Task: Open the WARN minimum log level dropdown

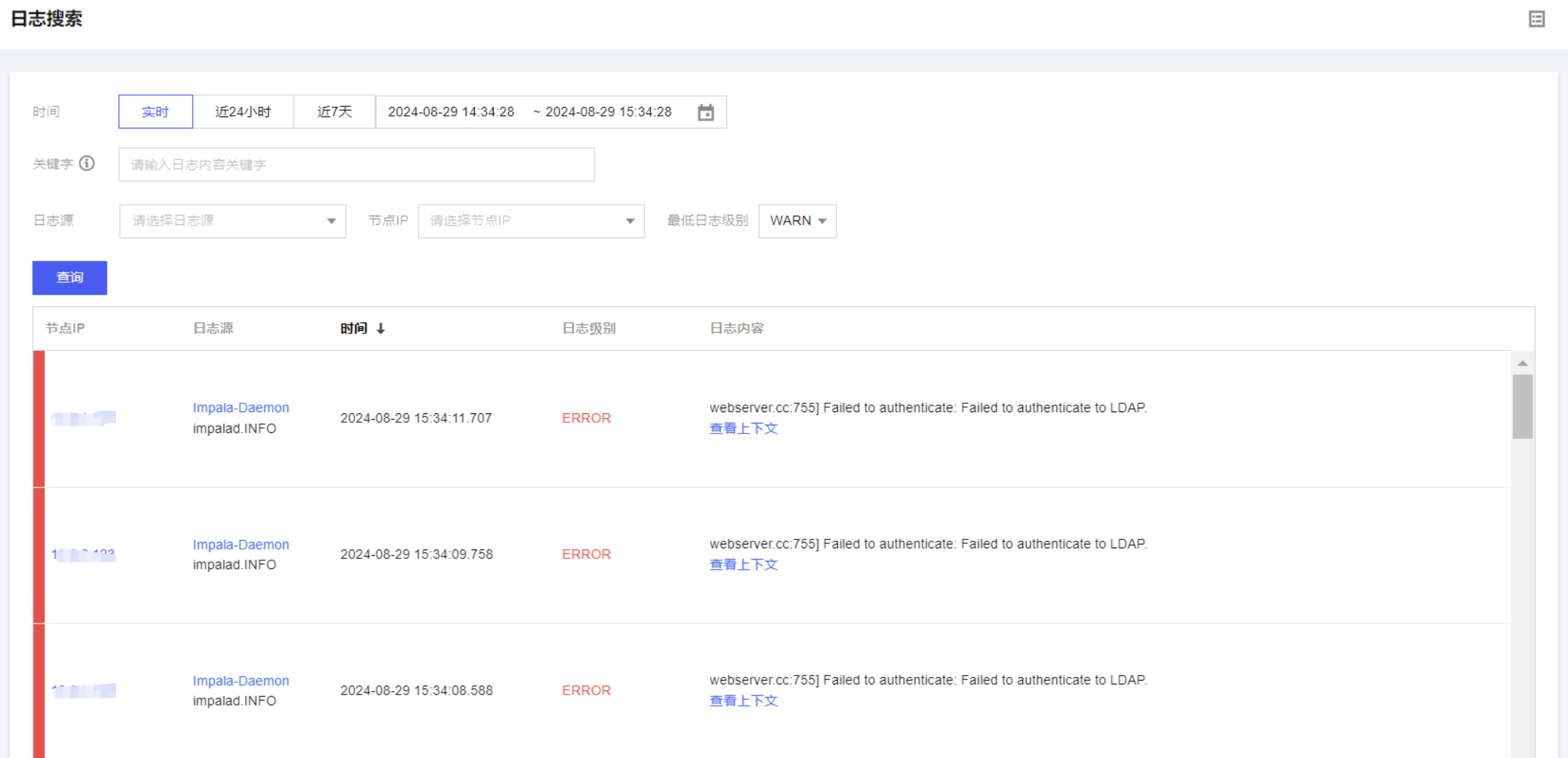Action: 797,221
